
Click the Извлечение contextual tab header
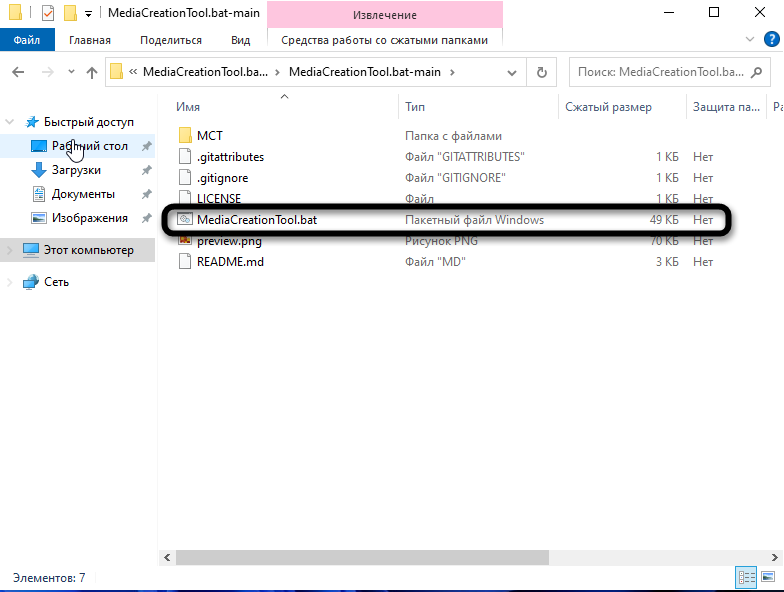pos(384,15)
